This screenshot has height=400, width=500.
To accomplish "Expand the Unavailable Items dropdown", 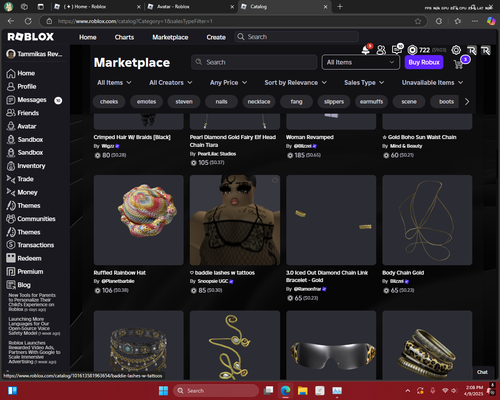I will tap(432, 83).
